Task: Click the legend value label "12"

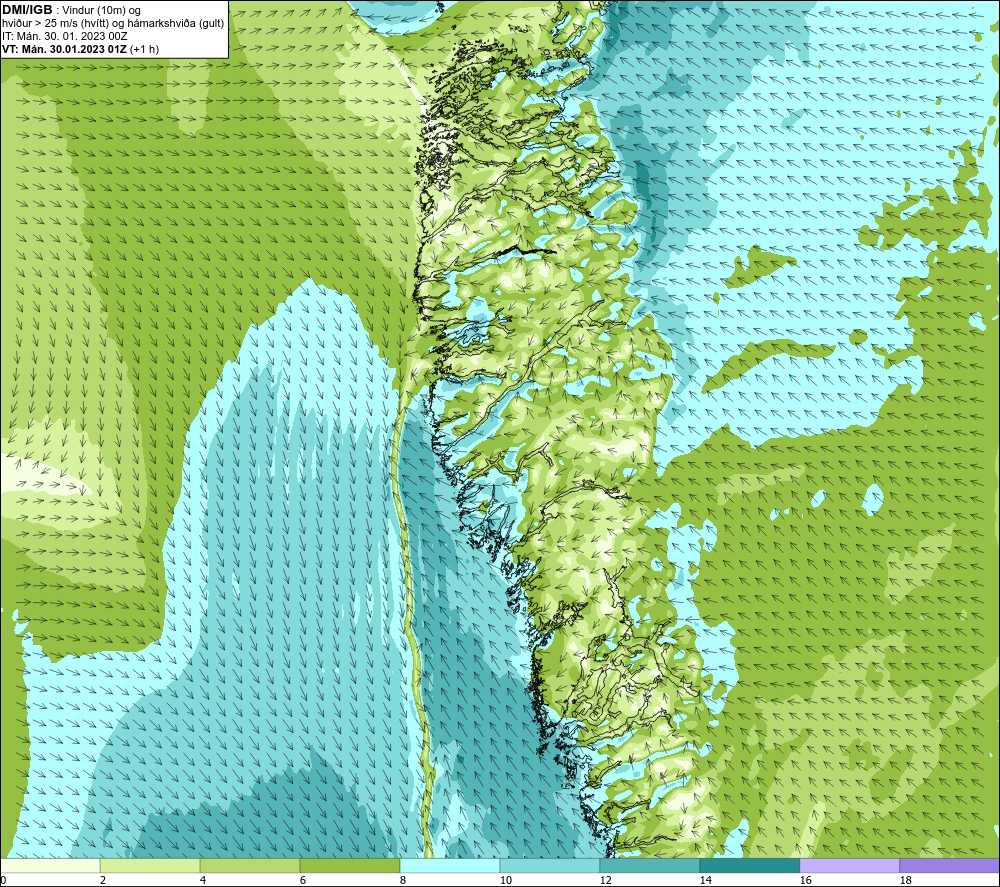Action: 605,880
